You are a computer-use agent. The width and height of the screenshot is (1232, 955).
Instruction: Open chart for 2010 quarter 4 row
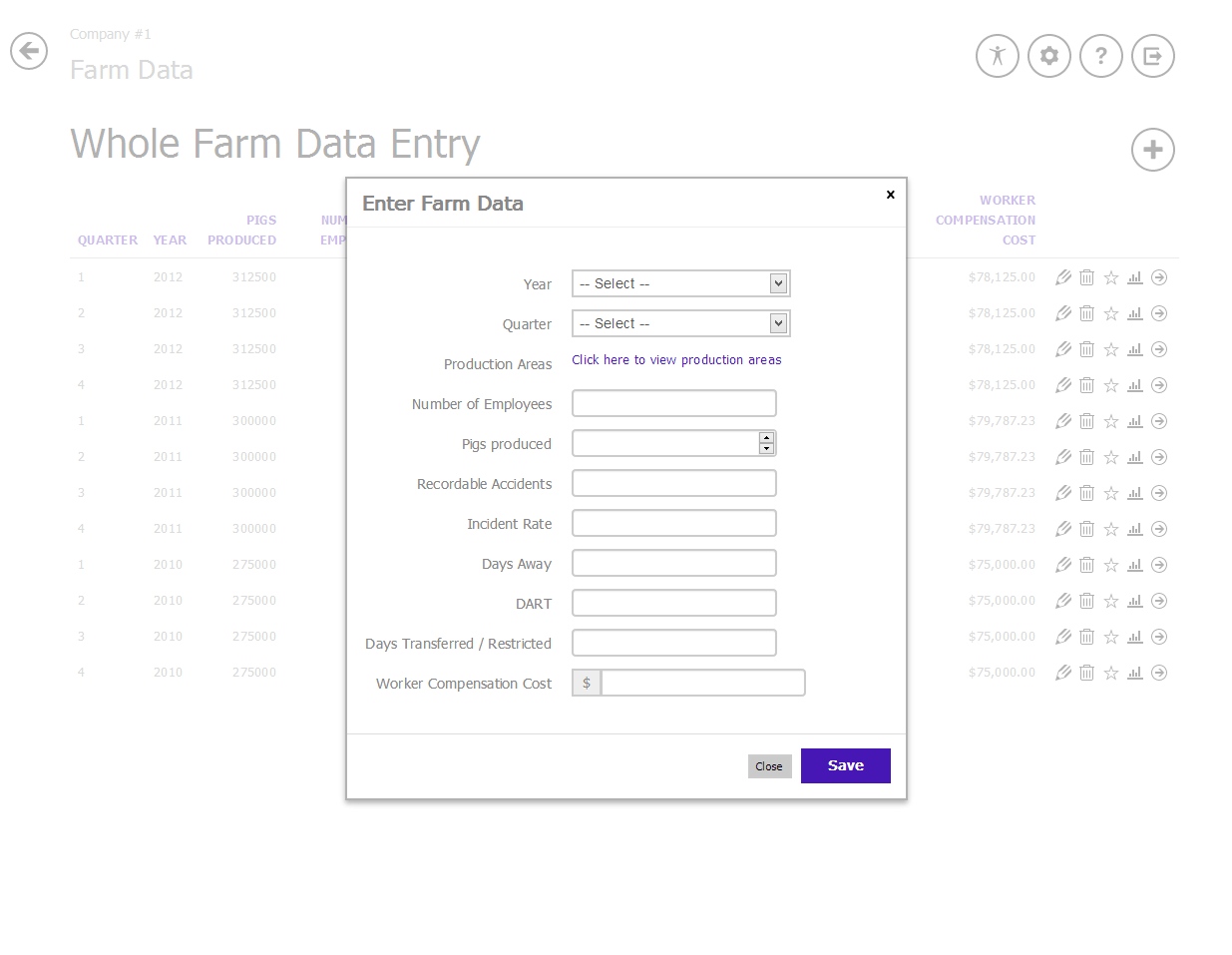(1135, 673)
